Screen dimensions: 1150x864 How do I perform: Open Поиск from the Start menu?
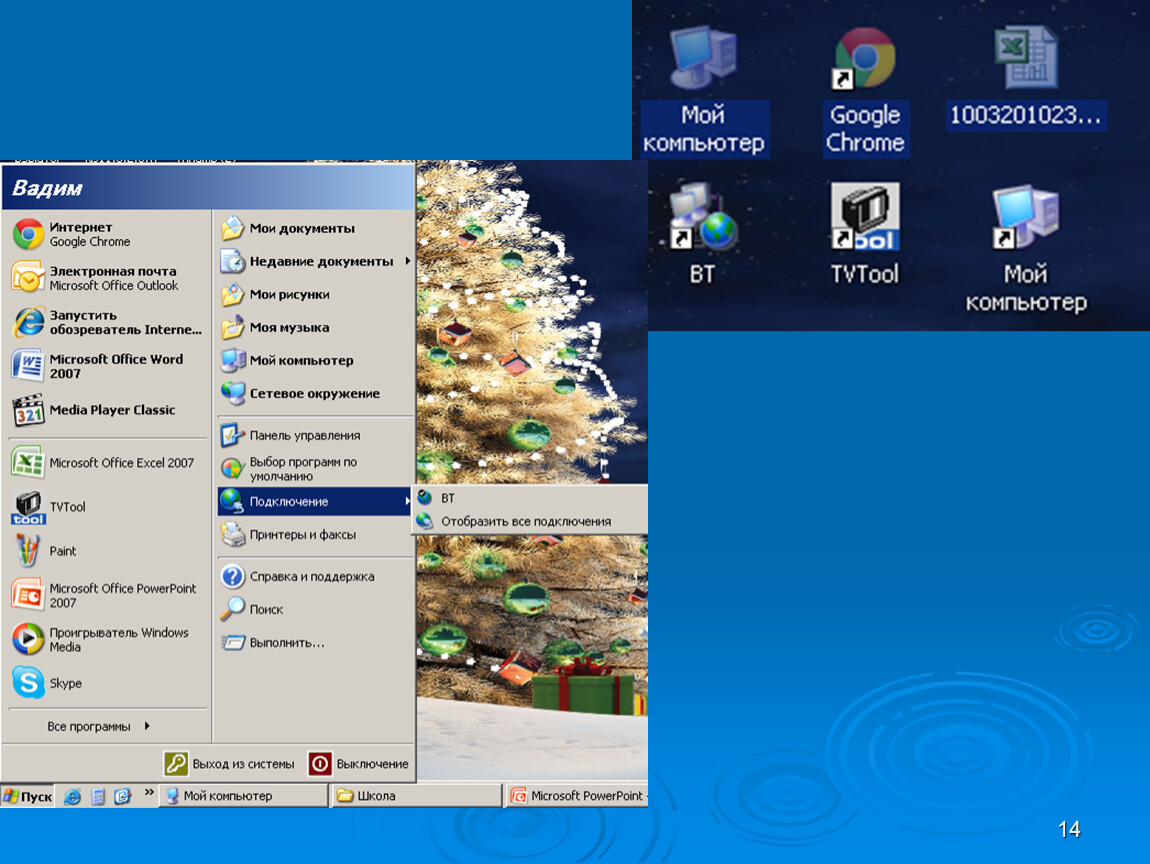315,609
